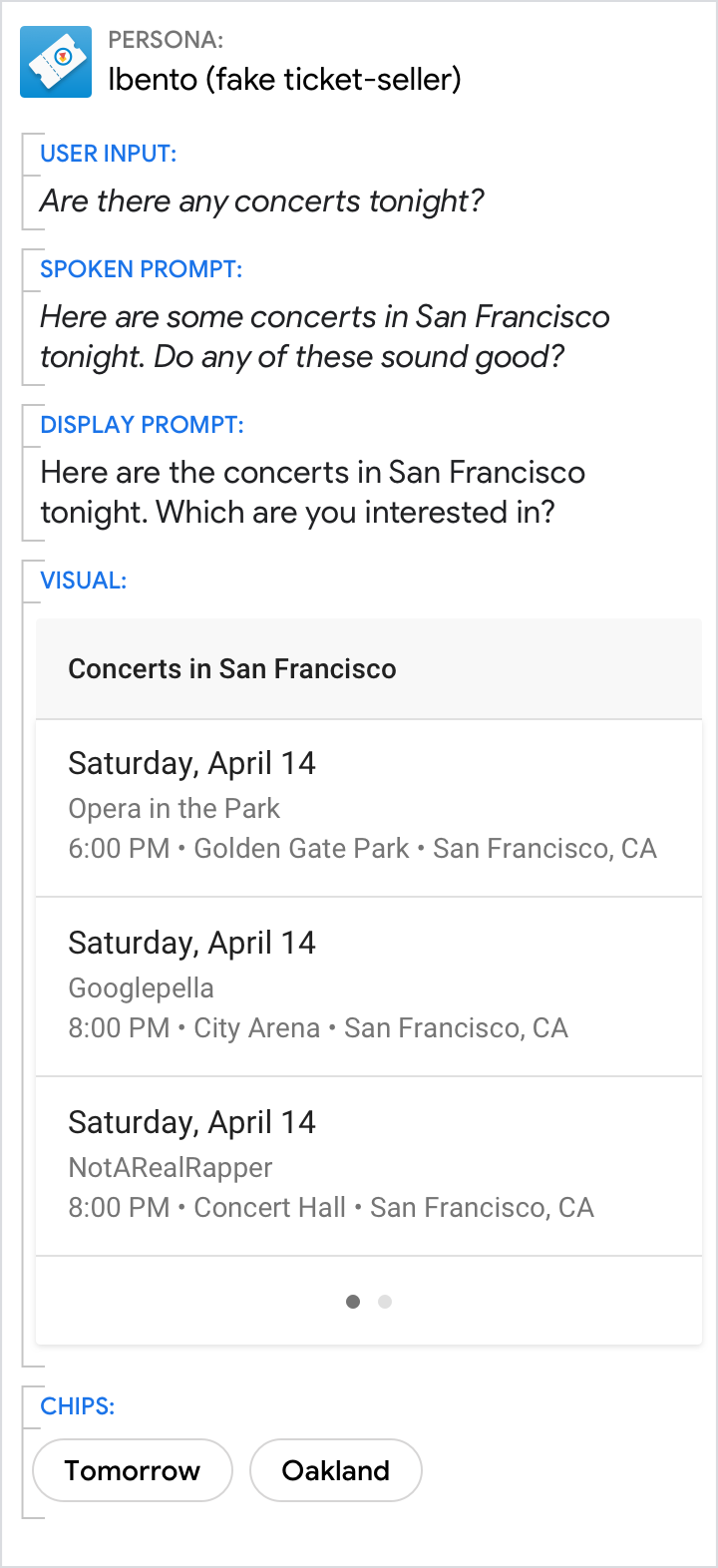The height and width of the screenshot is (1568, 718).
Task: Click the user query about concerts tonight
Action: click(x=261, y=201)
